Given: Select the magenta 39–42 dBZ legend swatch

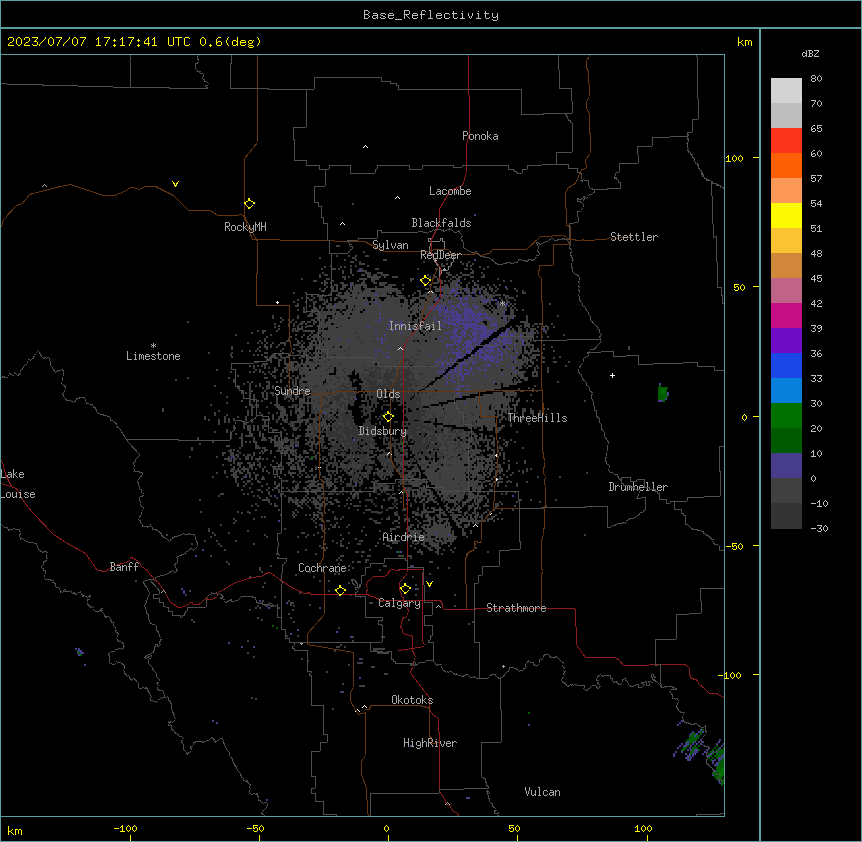Looking at the screenshot, I should (786, 316).
